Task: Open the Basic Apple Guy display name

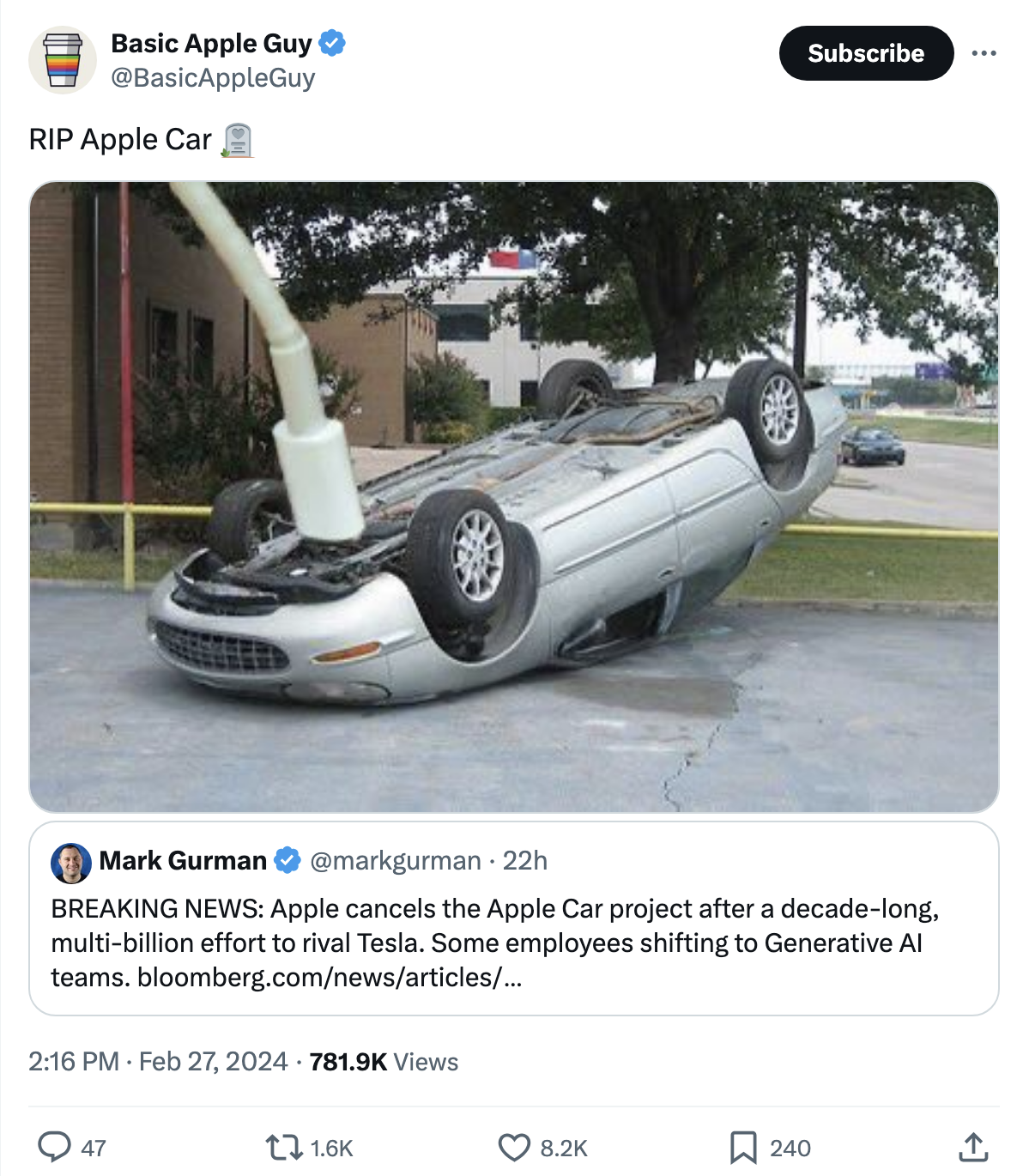Action: point(211,43)
